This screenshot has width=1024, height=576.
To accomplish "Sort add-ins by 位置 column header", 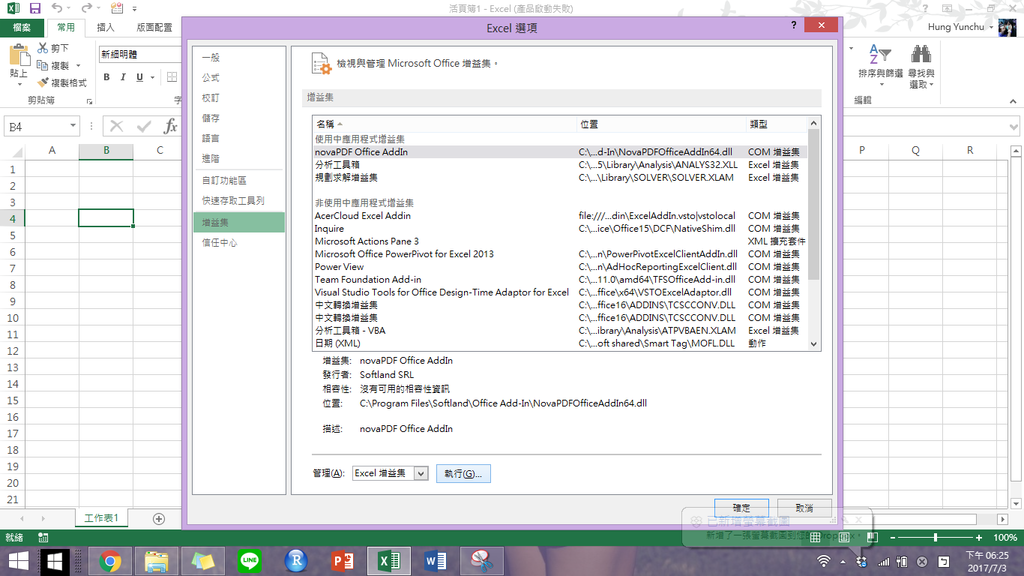I will point(661,124).
